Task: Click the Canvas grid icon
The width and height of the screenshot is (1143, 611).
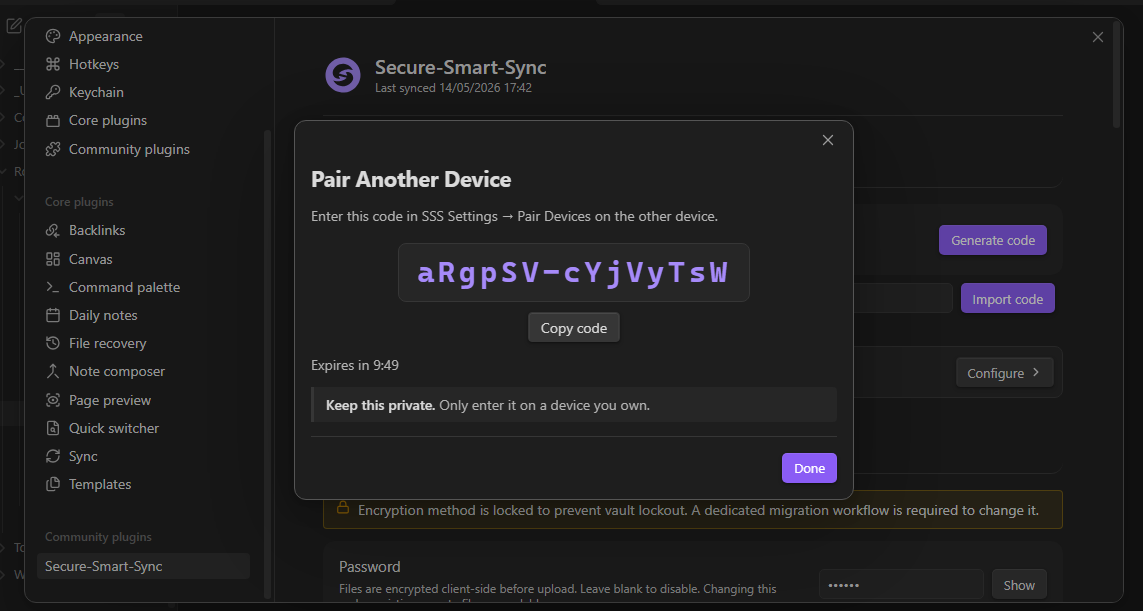Action: pos(52,259)
